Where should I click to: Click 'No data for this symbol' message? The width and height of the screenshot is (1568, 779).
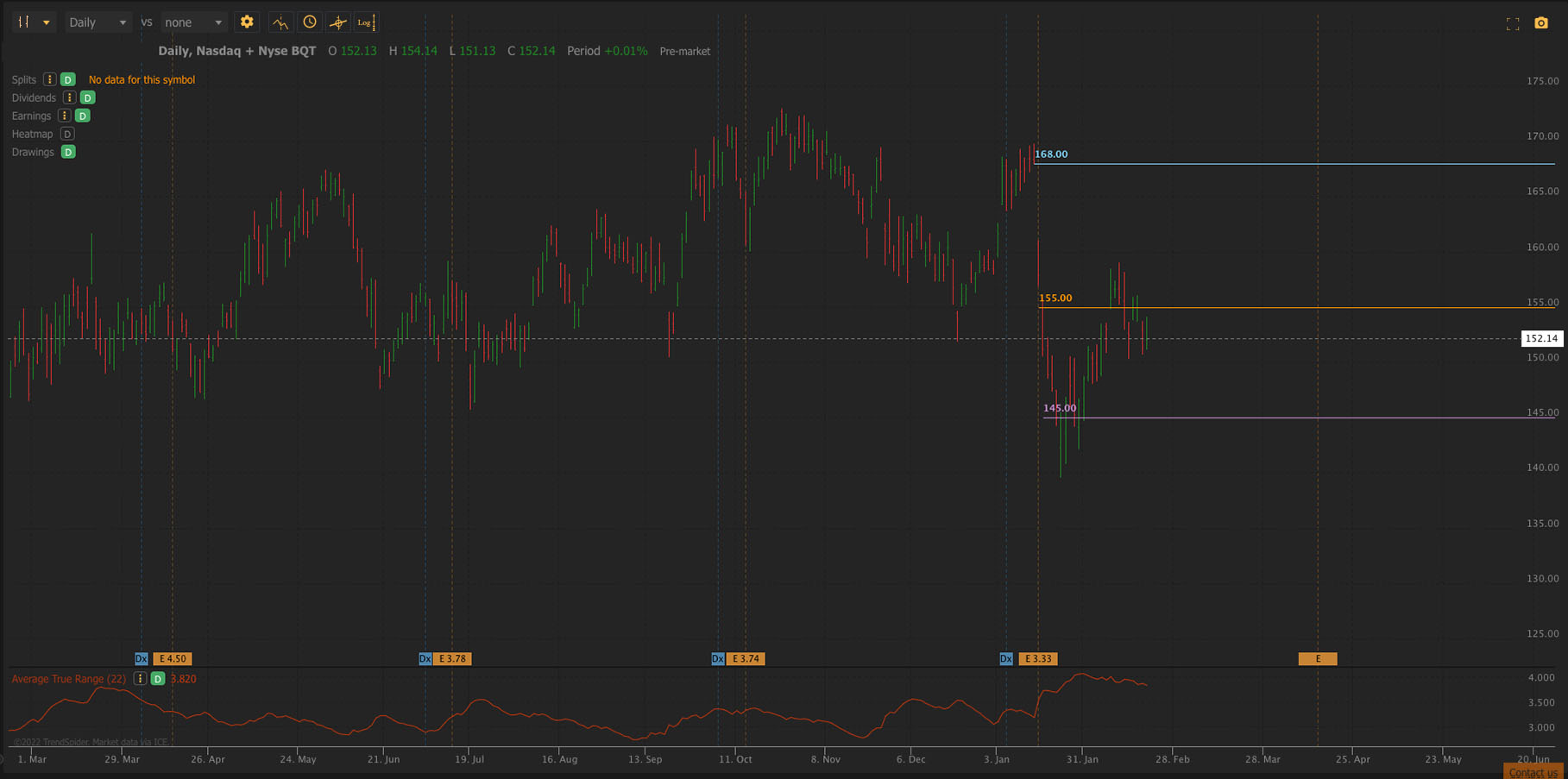click(142, 79)
